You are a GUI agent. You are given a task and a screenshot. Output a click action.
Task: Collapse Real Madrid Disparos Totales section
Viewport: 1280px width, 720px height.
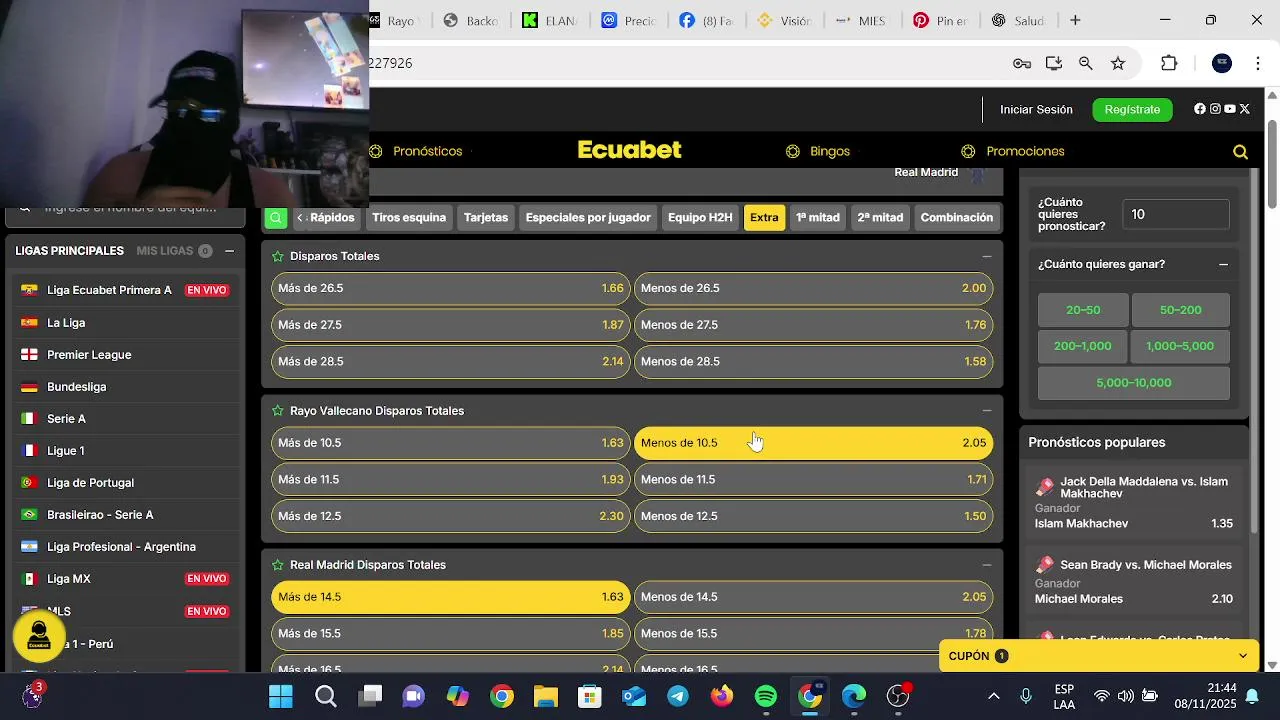987,565
